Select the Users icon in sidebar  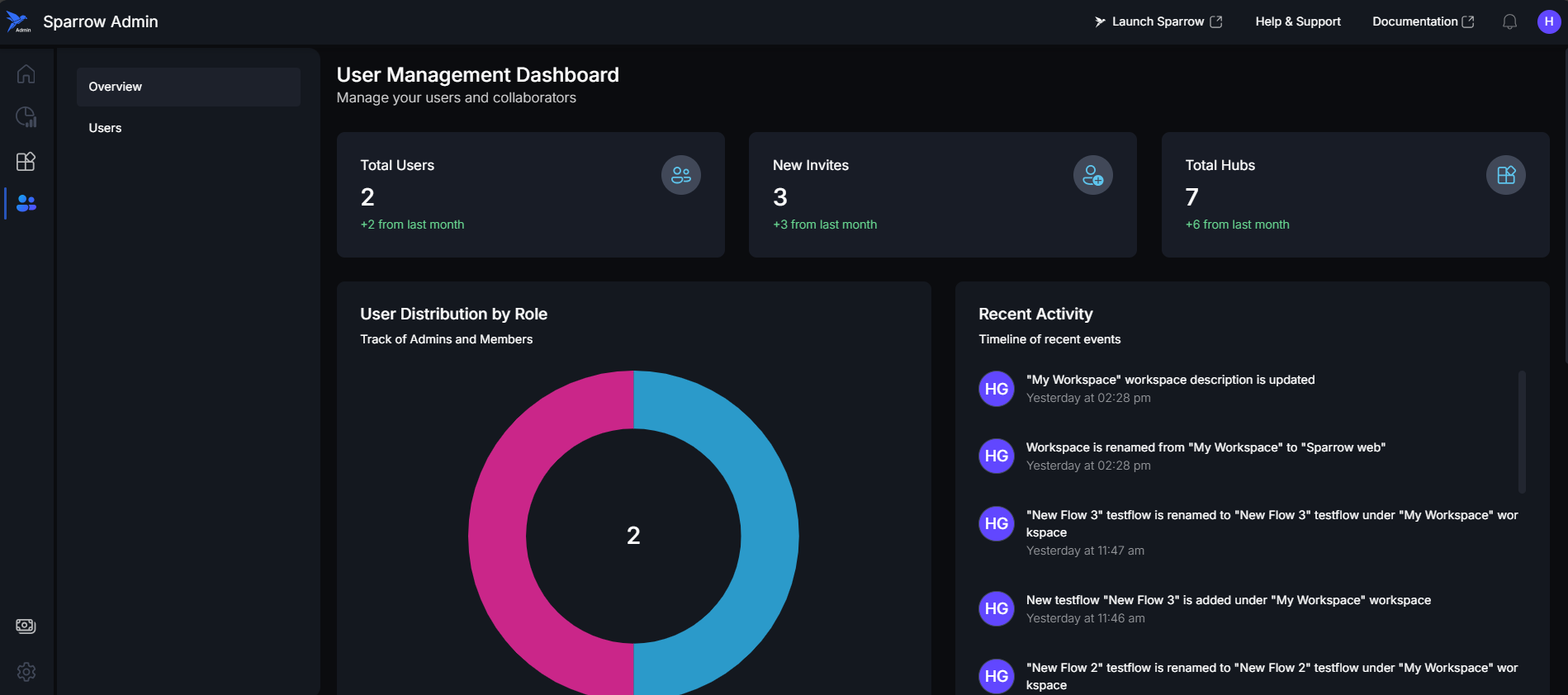[x=26, y=203]
